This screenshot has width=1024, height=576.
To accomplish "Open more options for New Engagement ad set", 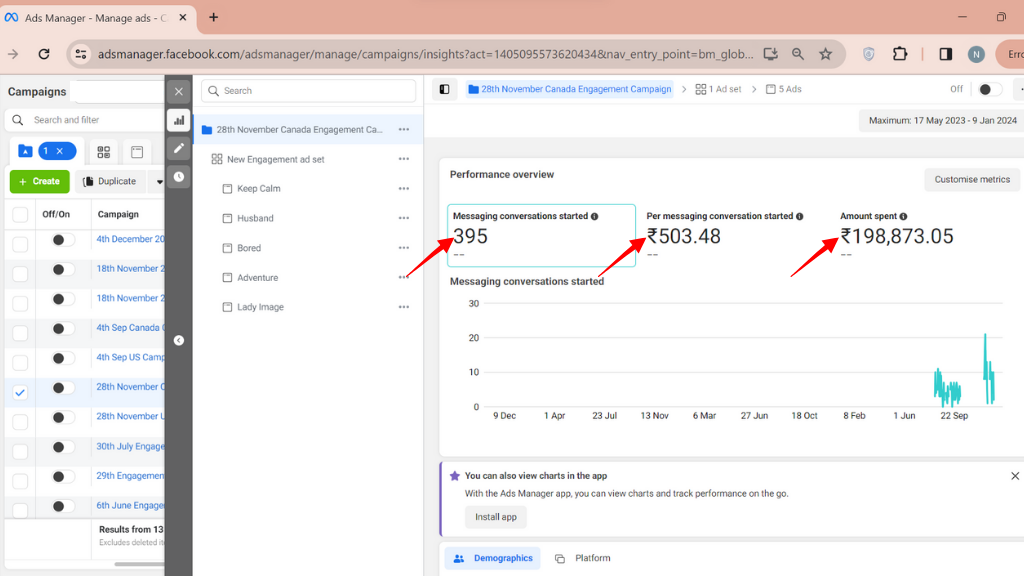I will (x=404, y=159).
